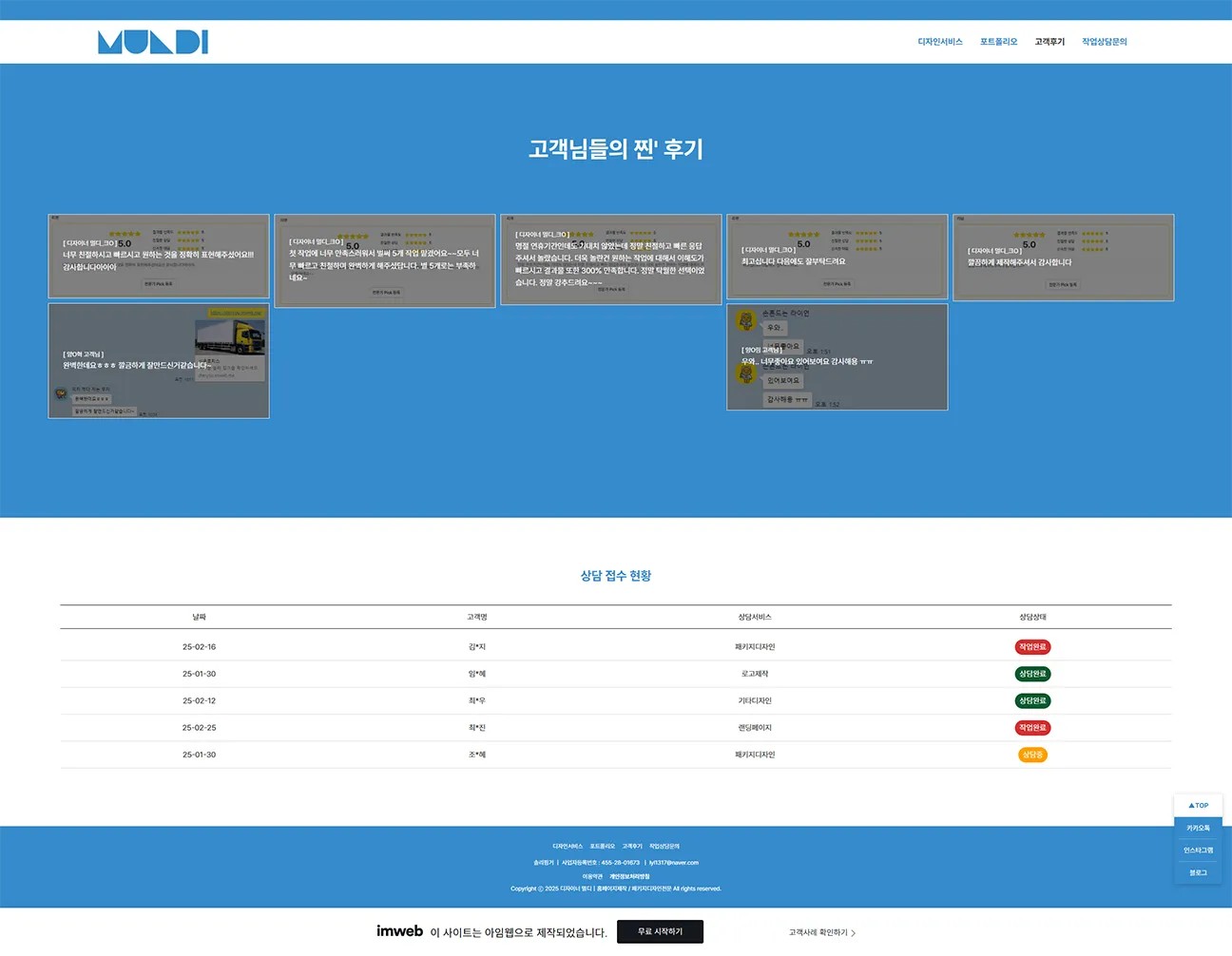Open the 인스타그램 floating shortcut
The height and width of the screenshot is (956, 1232).
pyautogui.click(x=1198, y=851)
